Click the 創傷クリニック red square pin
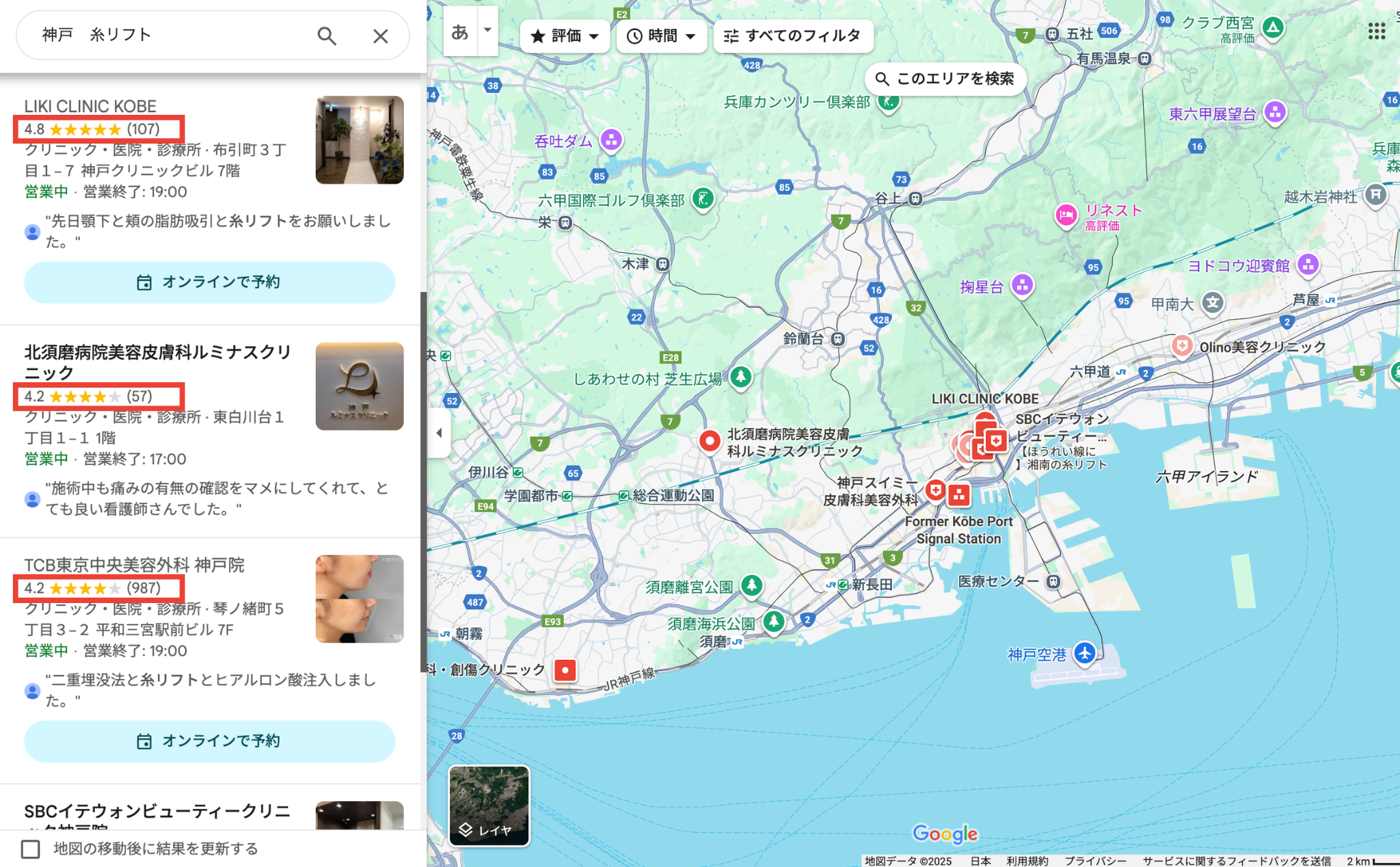Screen dimensions: 1400x867 [565, 670]
